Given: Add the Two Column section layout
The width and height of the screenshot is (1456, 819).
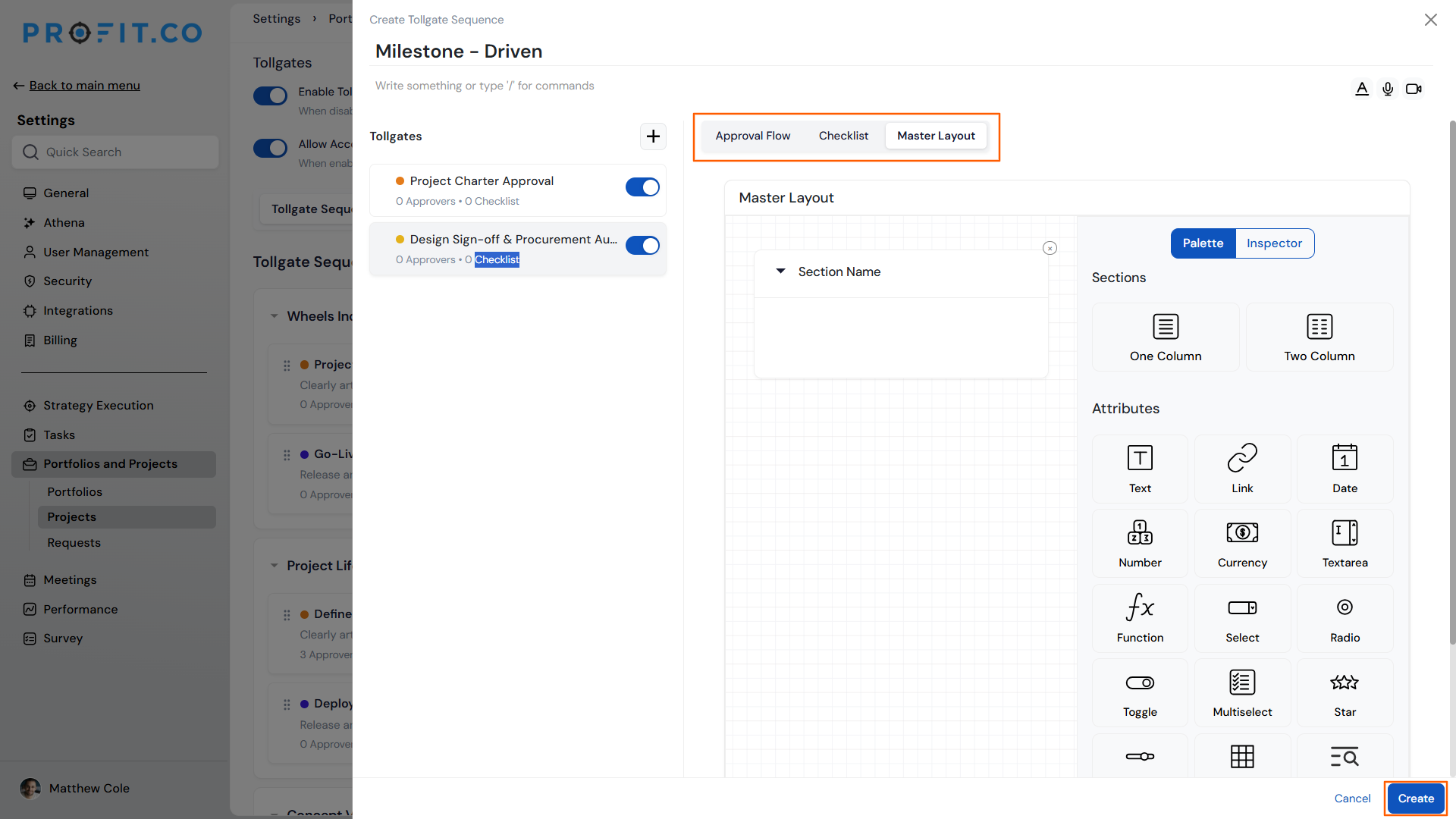Looking at the screenshot, I should coord(1319,337).
